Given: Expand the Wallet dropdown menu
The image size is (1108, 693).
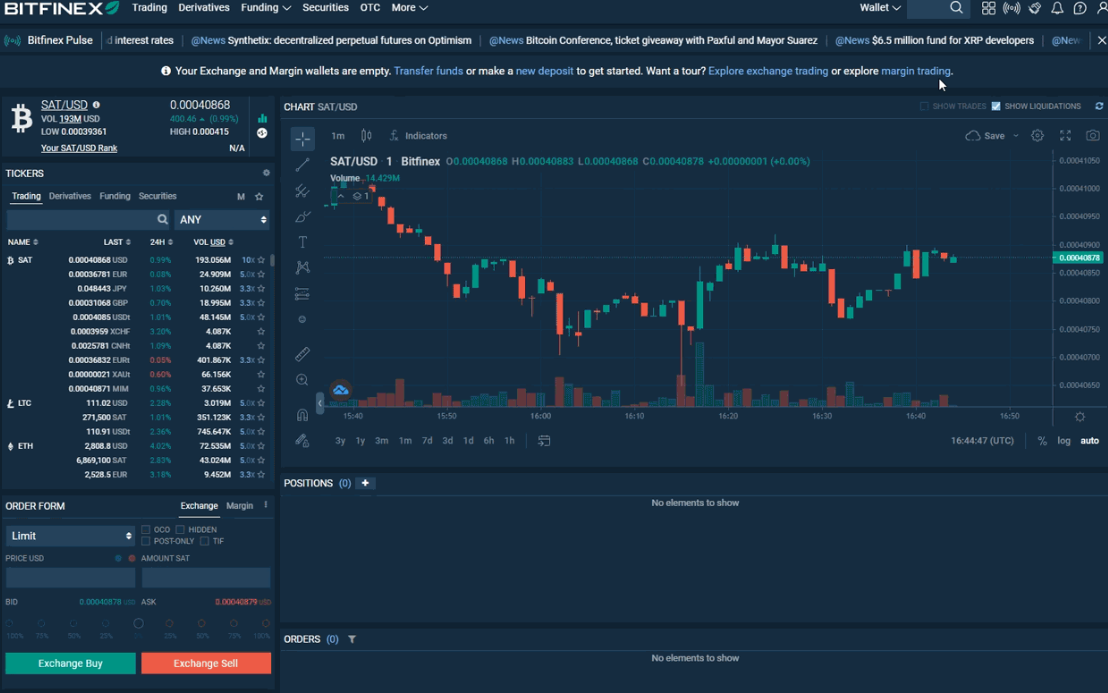Looking at the screenshot, I should coord(879,8).
